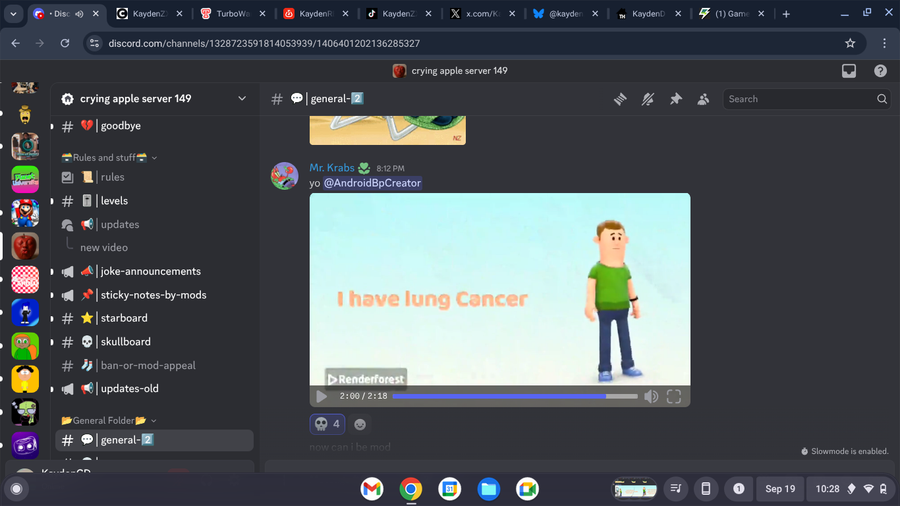Open the purple boombox server icon
Screen dimensions: 900x506
click(25, 446)
